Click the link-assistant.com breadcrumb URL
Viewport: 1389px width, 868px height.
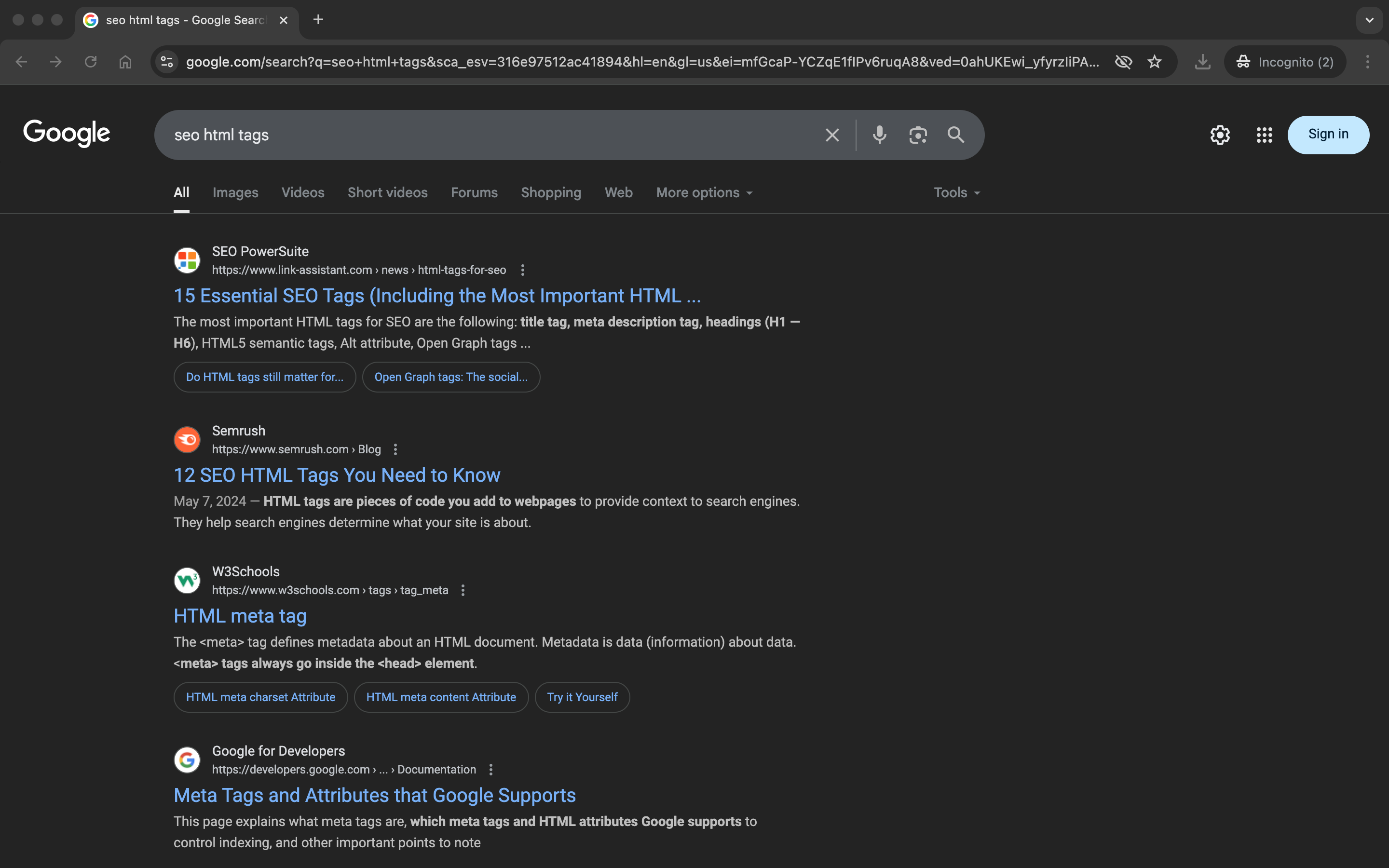(x=359, y=270)
